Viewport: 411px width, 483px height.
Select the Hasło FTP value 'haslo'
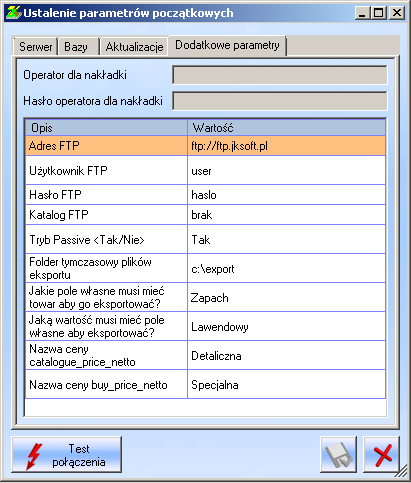pos(286,195)
